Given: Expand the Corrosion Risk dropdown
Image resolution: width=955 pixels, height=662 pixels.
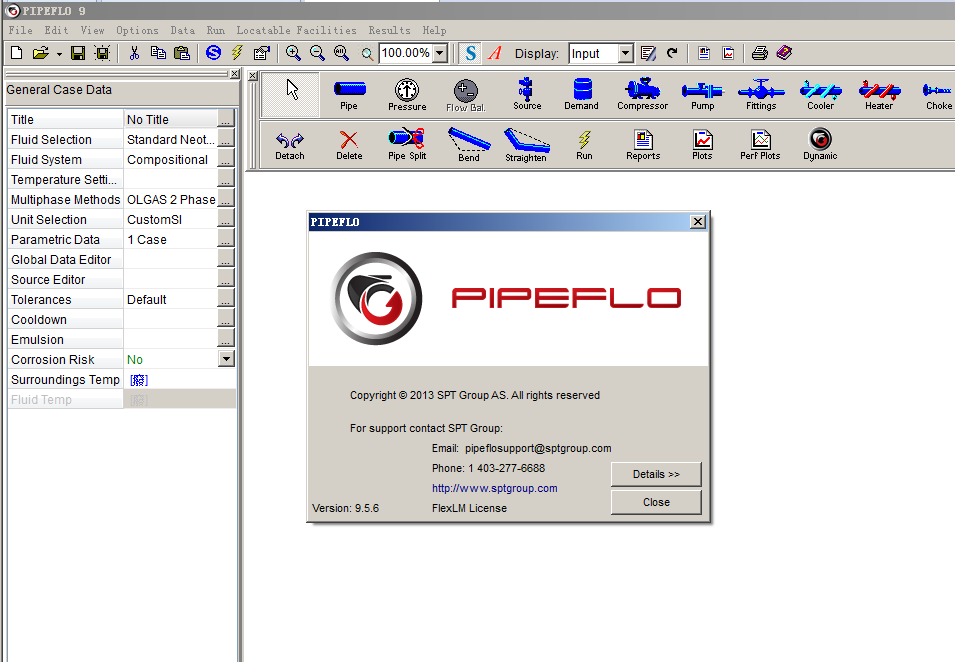Looking at the screenshot, I should point(226,359).
